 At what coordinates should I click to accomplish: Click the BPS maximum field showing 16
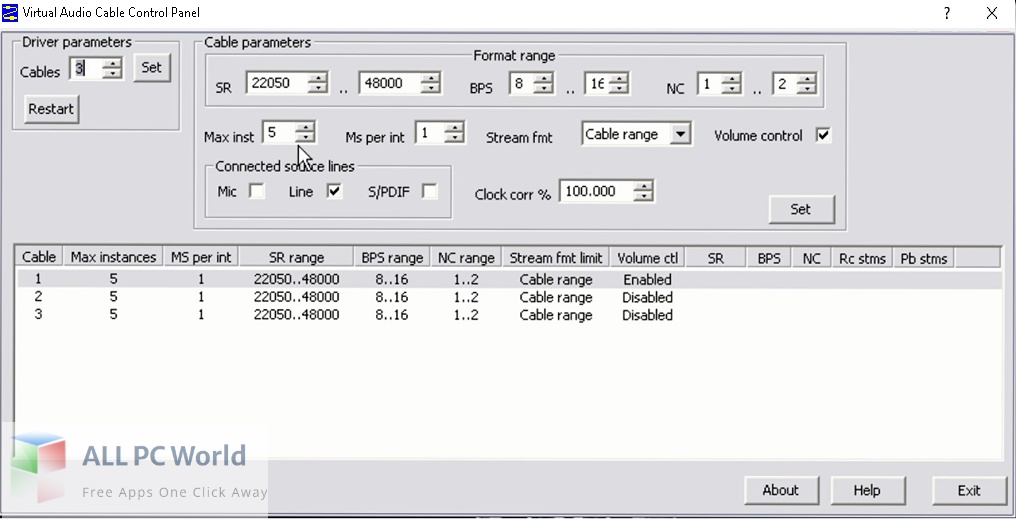point(597,83)
